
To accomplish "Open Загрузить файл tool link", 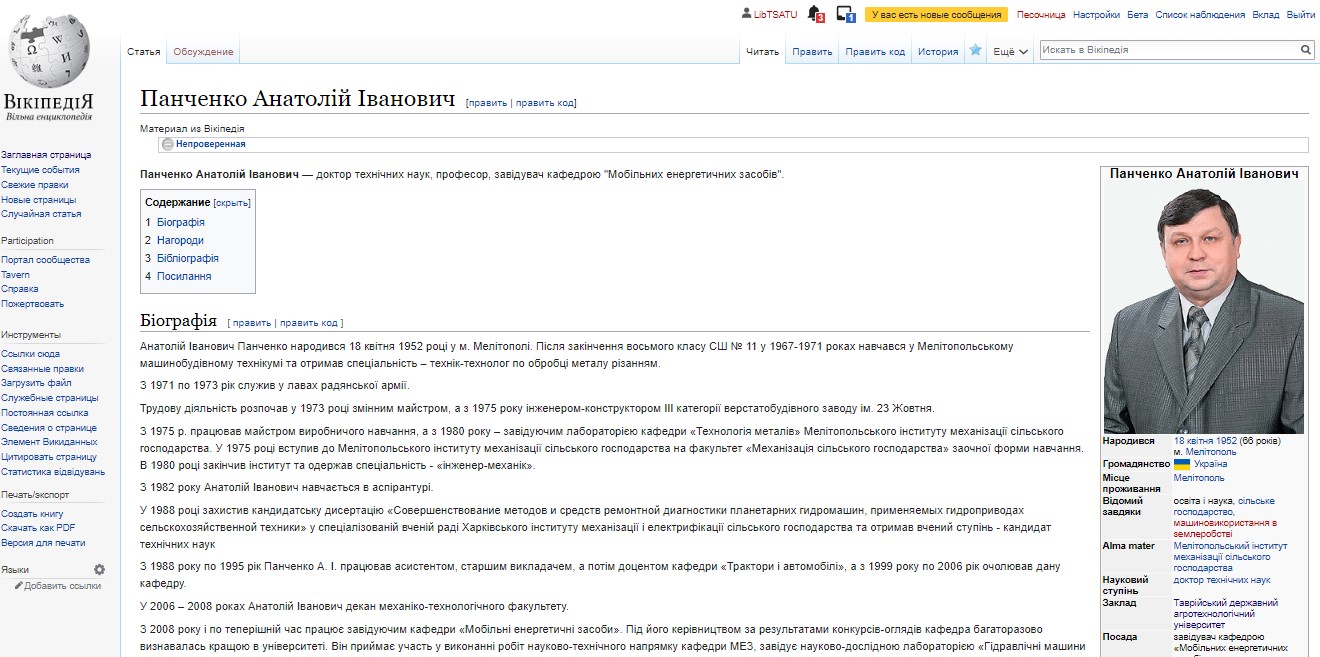I will click(x=37, y=383).
